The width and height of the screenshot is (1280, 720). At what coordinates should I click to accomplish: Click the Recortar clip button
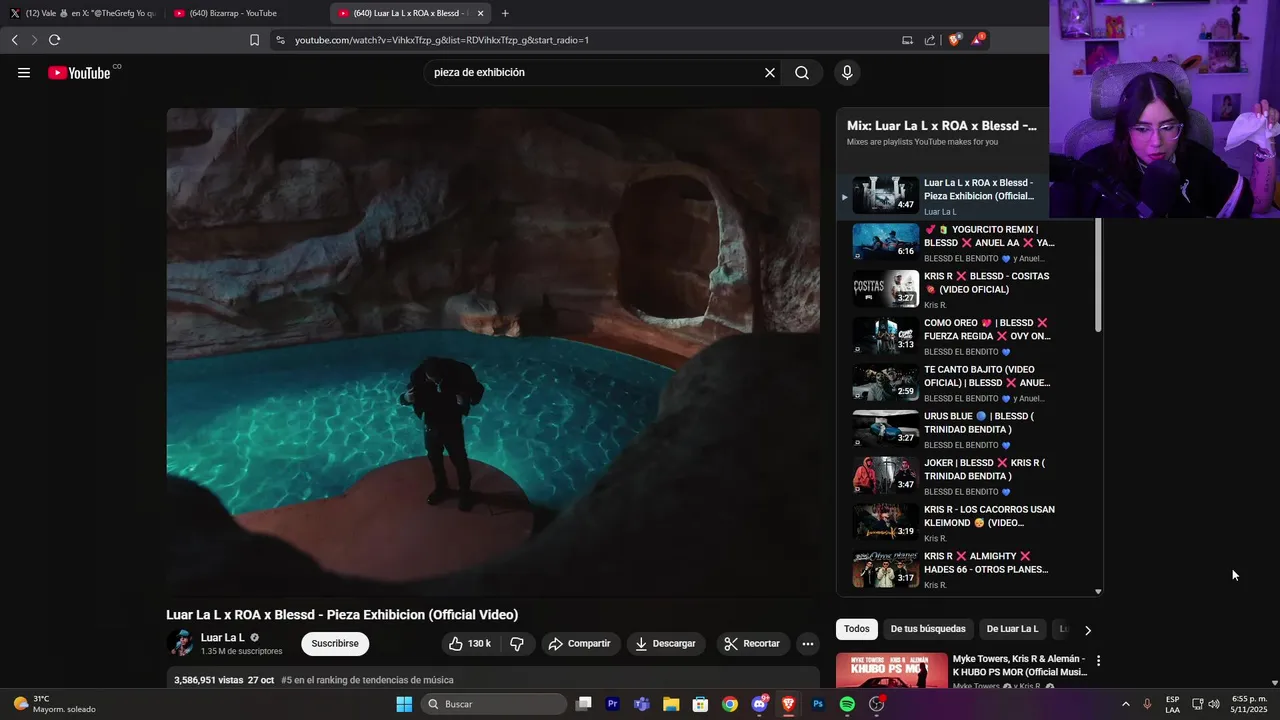[x=753, y=644]
